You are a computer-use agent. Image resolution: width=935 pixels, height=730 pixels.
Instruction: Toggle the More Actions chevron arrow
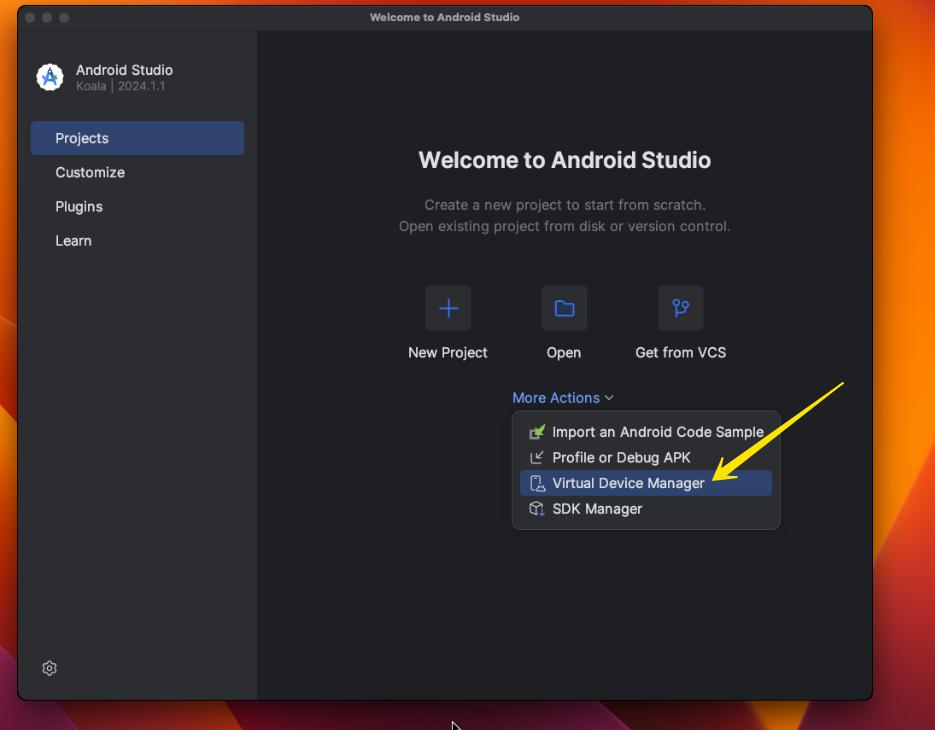click(609, 398)
